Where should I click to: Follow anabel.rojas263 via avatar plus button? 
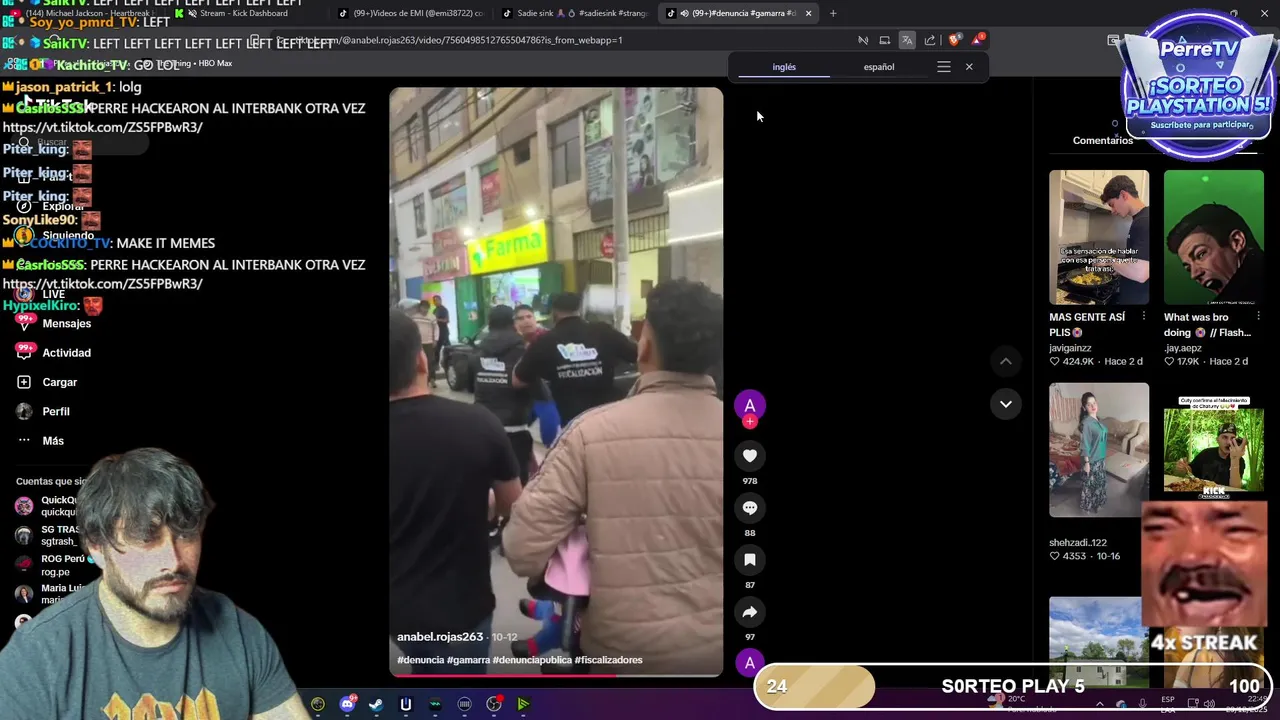[750, 421]
